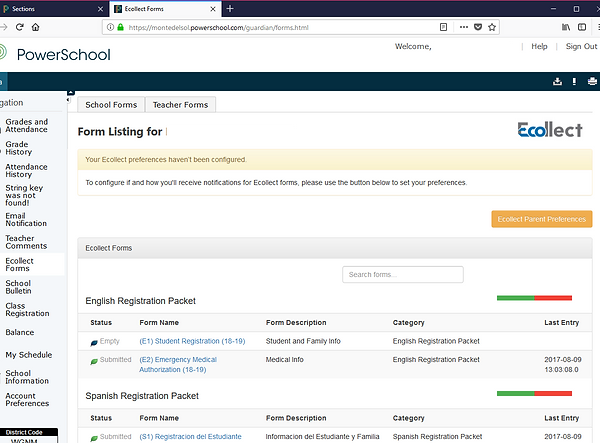The width and height of the screenshot is (600, 443).
Task: Open the School Forms tab
Action: [x=111, y=105]
